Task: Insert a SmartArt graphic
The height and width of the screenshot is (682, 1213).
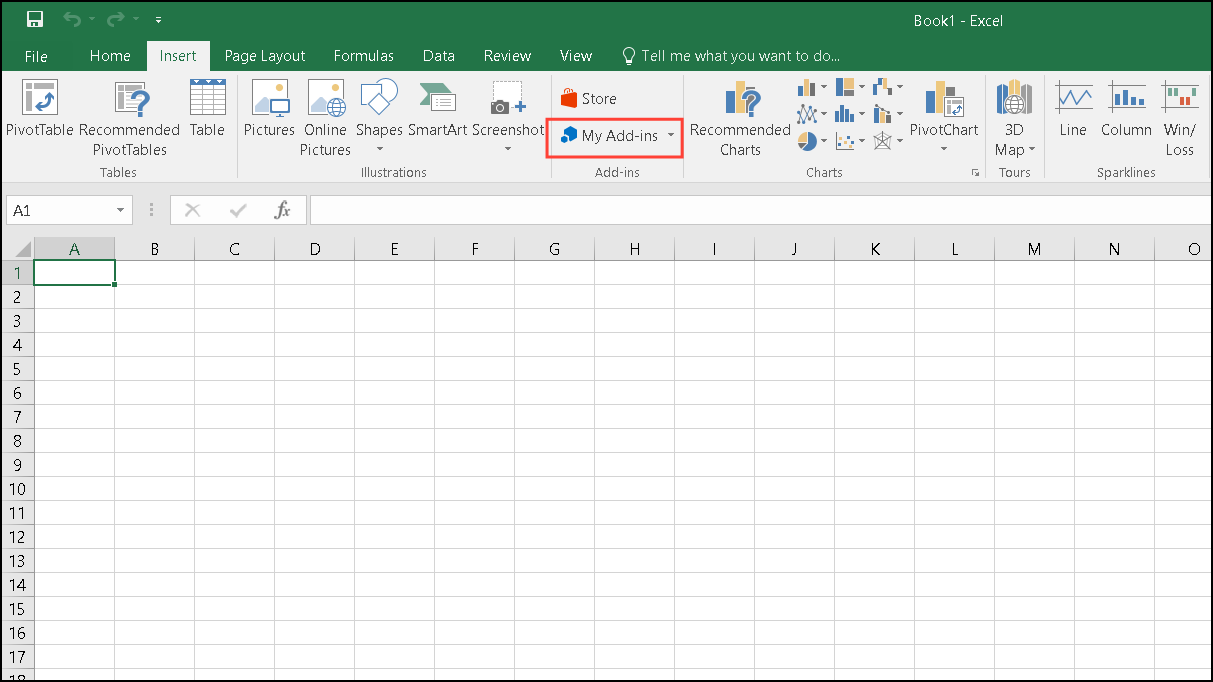Action: point(438,108)
